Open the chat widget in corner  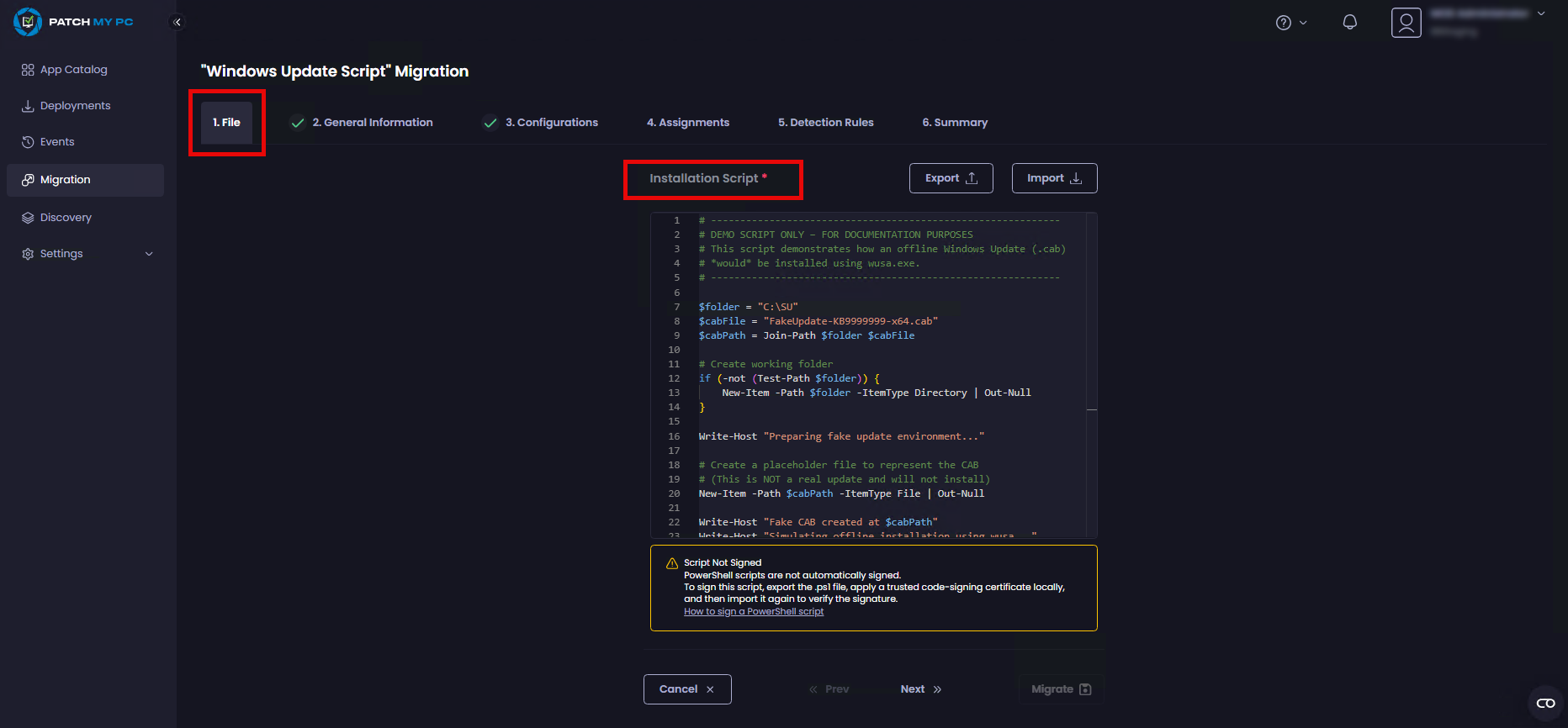(x=1546, y=704)
